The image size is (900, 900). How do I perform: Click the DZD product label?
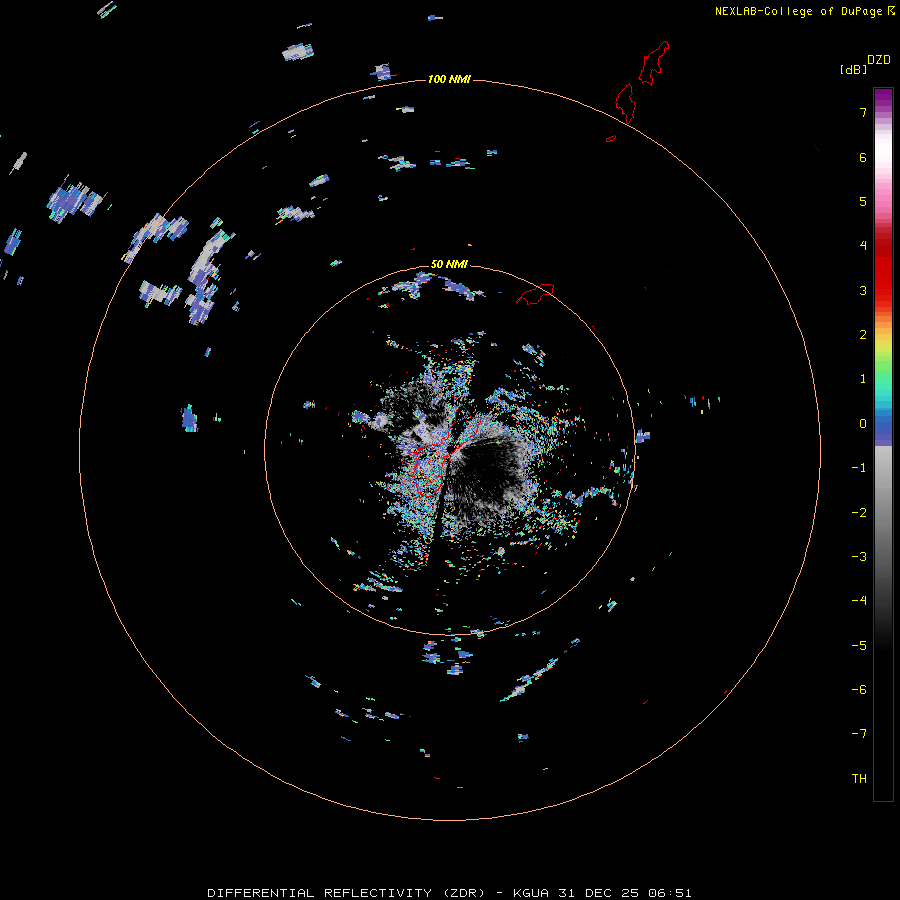(879, 60)
